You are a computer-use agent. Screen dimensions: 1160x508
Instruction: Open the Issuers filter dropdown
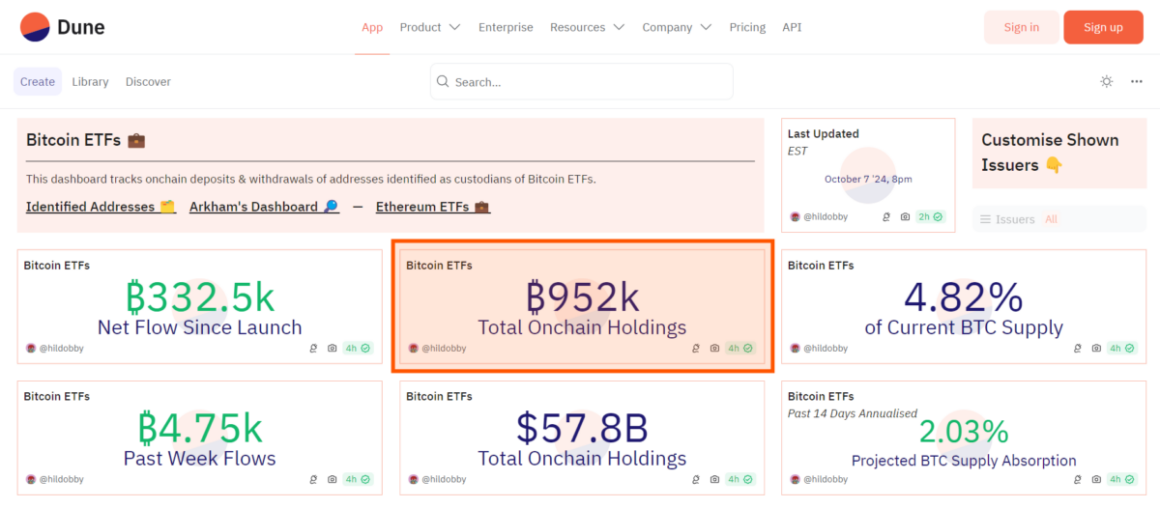pos(1059,219)
